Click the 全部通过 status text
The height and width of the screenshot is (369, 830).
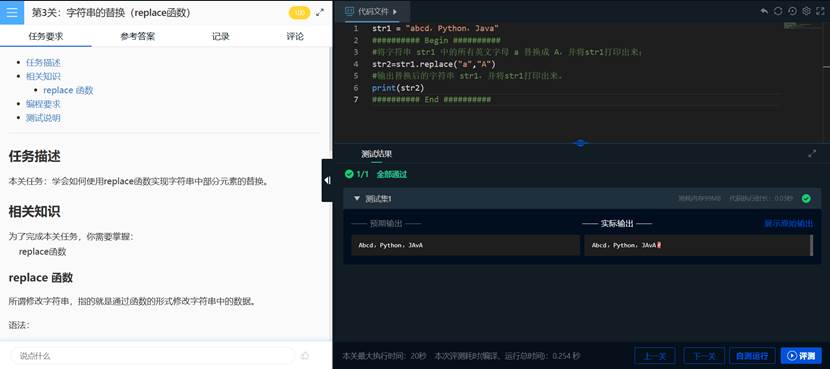click(392, 174)
